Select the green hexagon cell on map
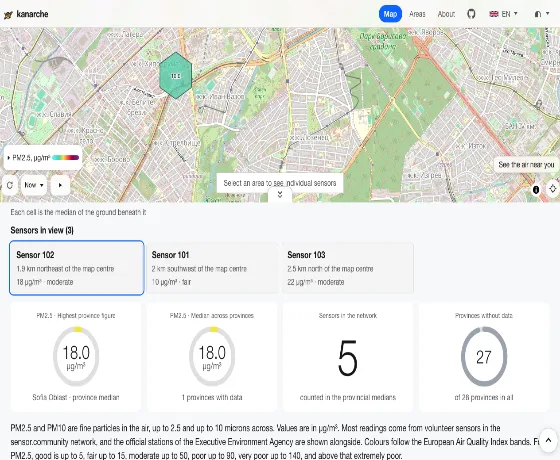Screen dimensions: 560x460 pos(175,75)
